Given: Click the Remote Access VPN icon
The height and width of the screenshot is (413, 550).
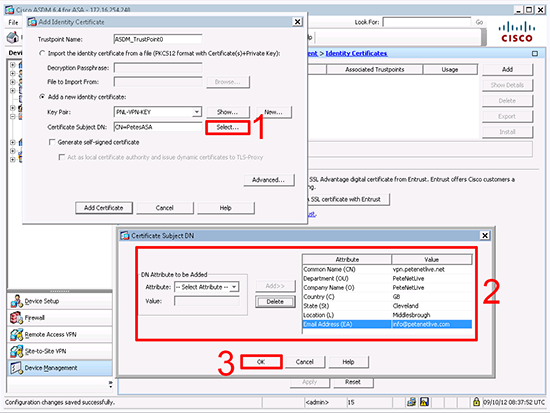Looking at the screenshot, I should 16,334.
